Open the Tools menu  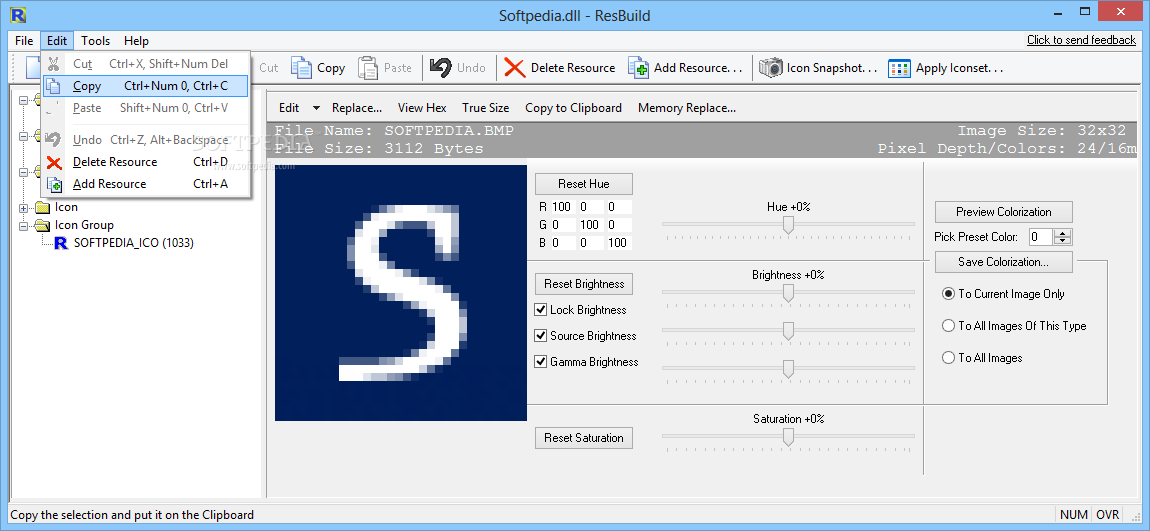pos(95,40)
